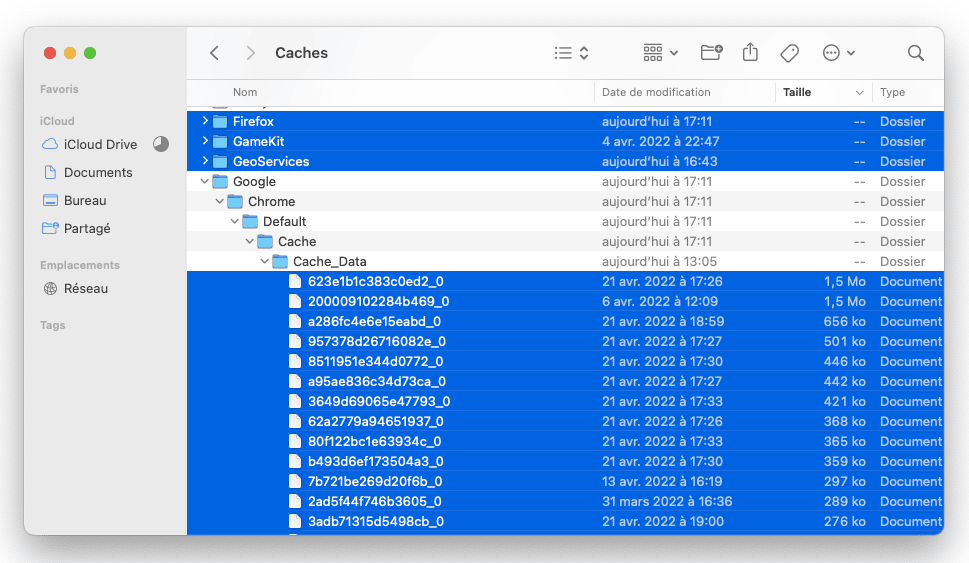Select the Default folder icon
The width and height of the screenshot is (969, 563).
[250, 221]
